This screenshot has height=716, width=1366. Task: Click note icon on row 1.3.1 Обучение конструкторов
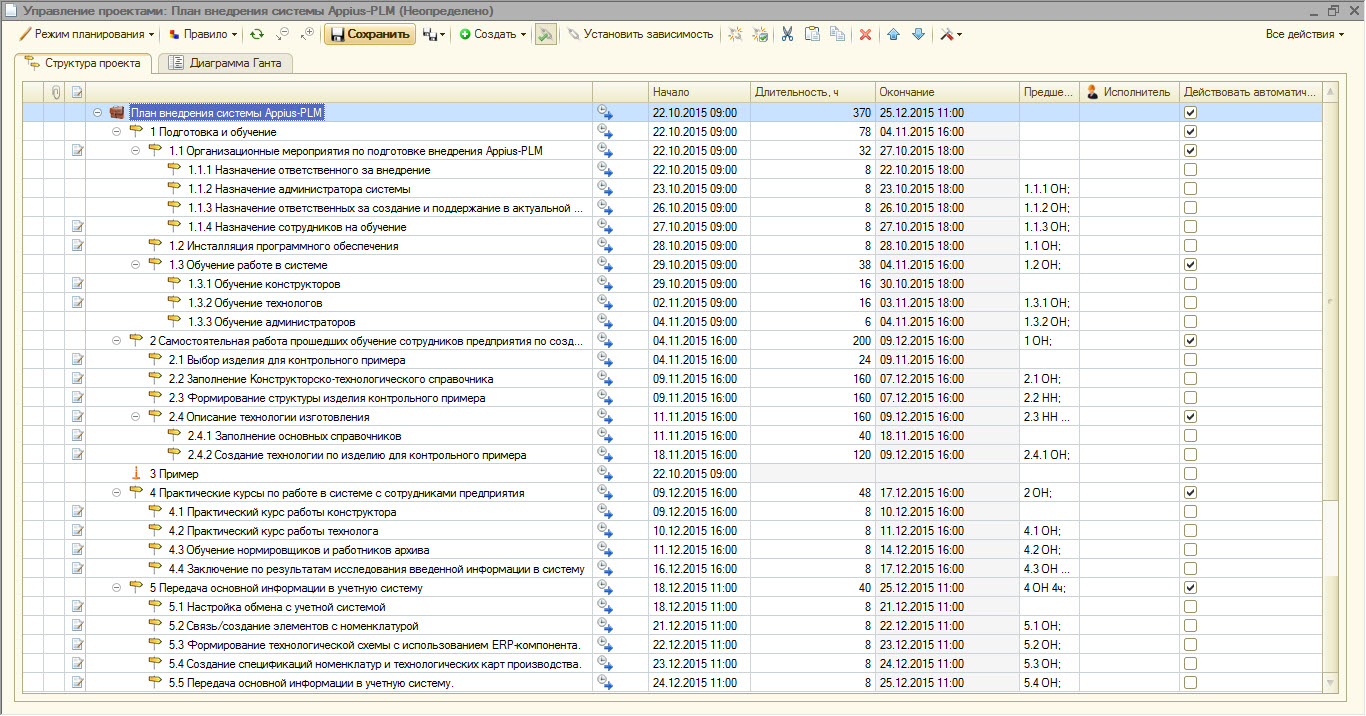[76, 284]
